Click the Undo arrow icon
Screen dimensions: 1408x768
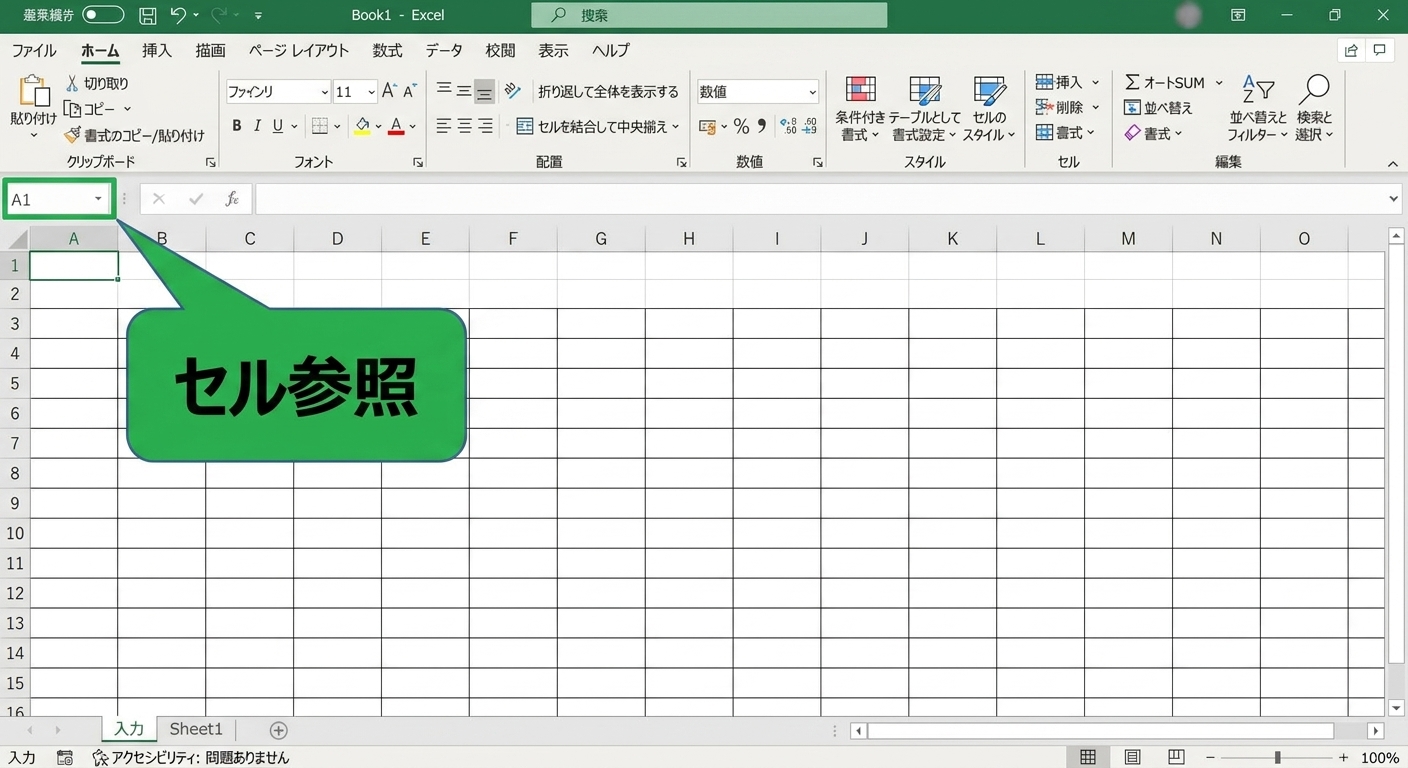click(178, 15)
